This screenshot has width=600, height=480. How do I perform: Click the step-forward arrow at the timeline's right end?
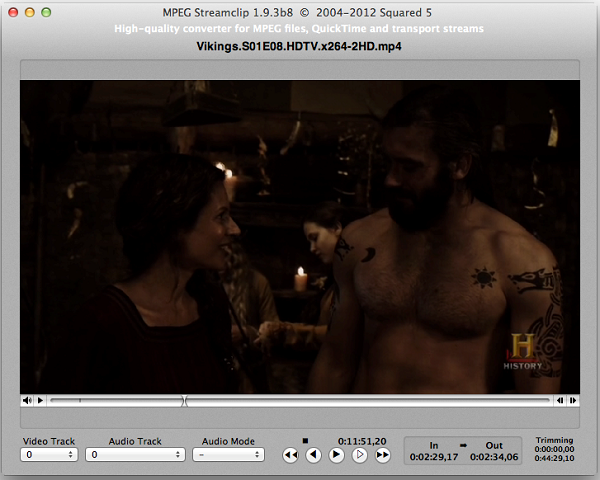click(x=573, y=401)
